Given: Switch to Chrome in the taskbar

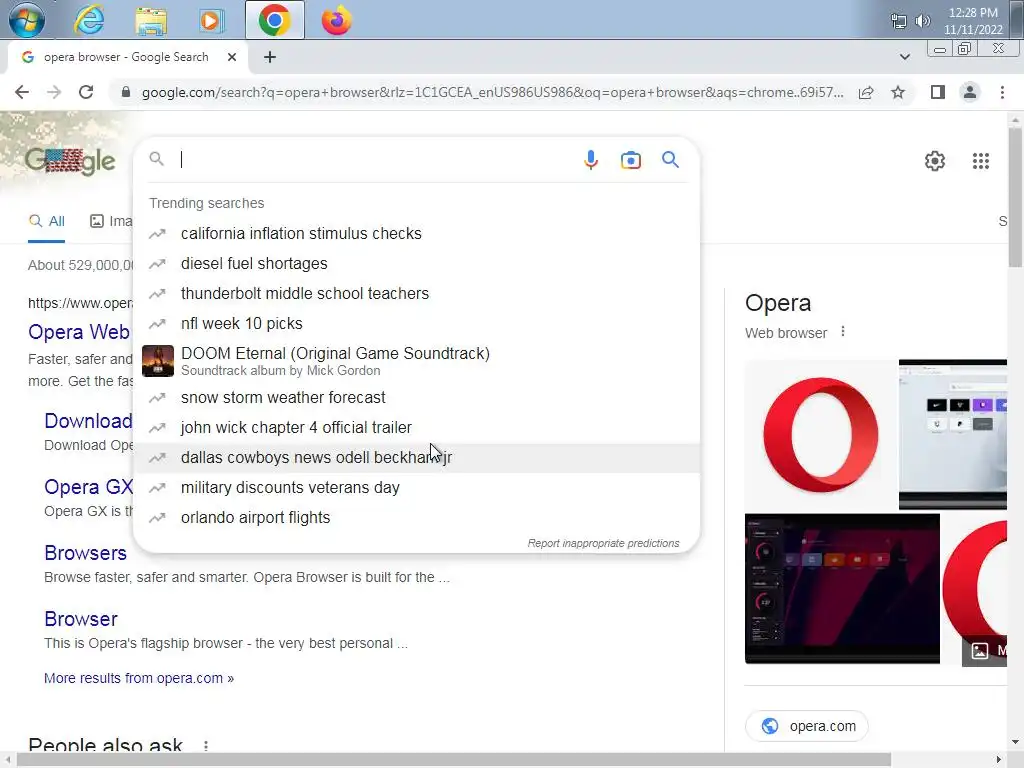Looking at the screenshot, I should [274, 20].
